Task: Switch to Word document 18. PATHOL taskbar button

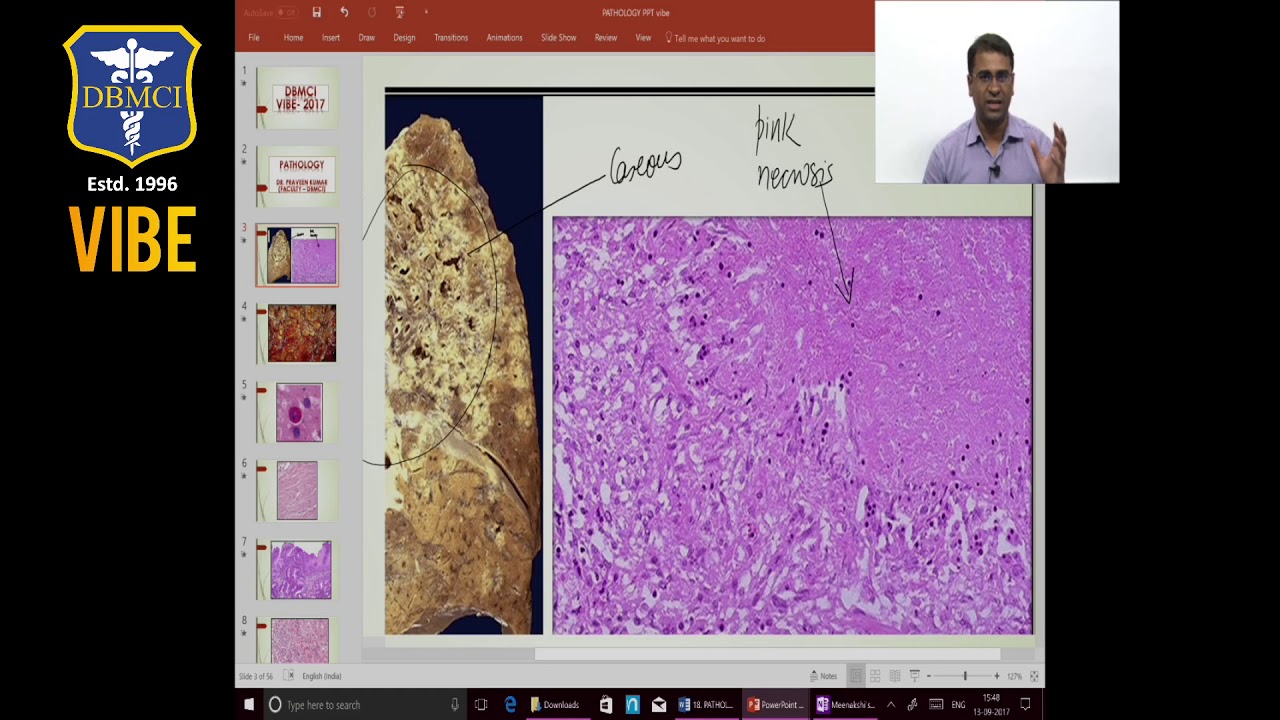Action: click(x=706, y=705)
